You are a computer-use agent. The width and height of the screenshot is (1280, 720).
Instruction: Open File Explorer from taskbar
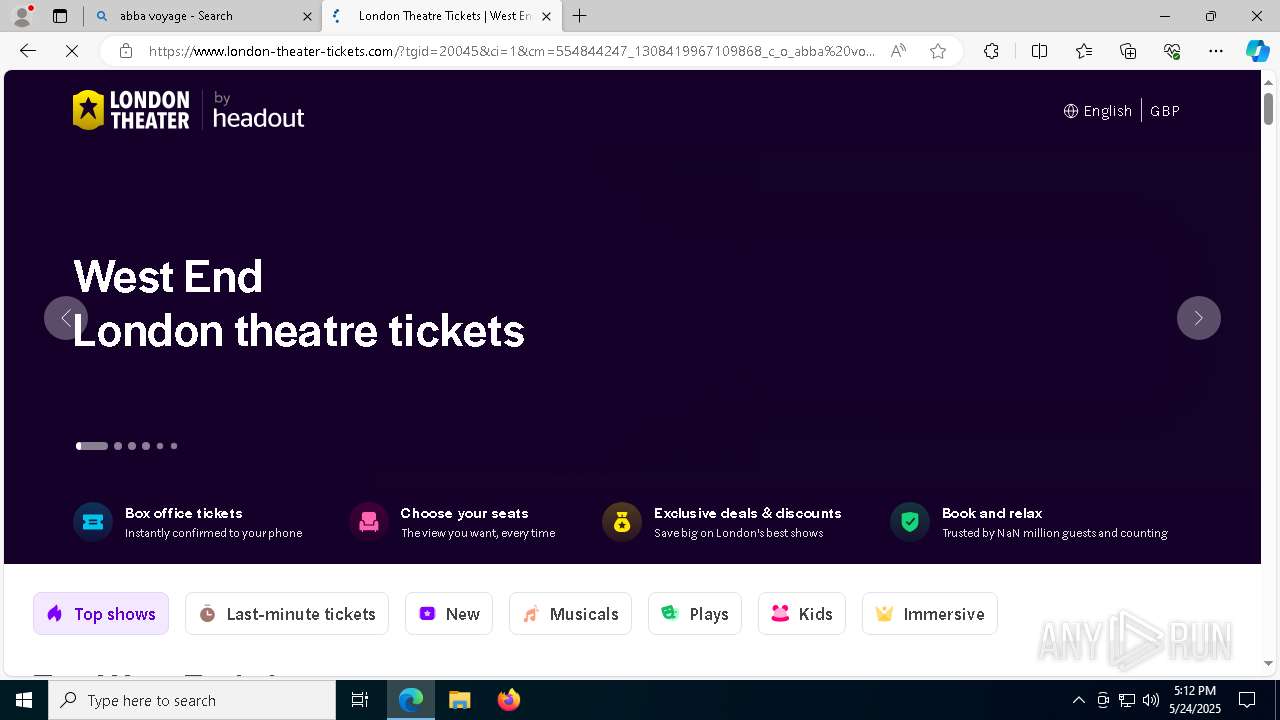[459, 700]
